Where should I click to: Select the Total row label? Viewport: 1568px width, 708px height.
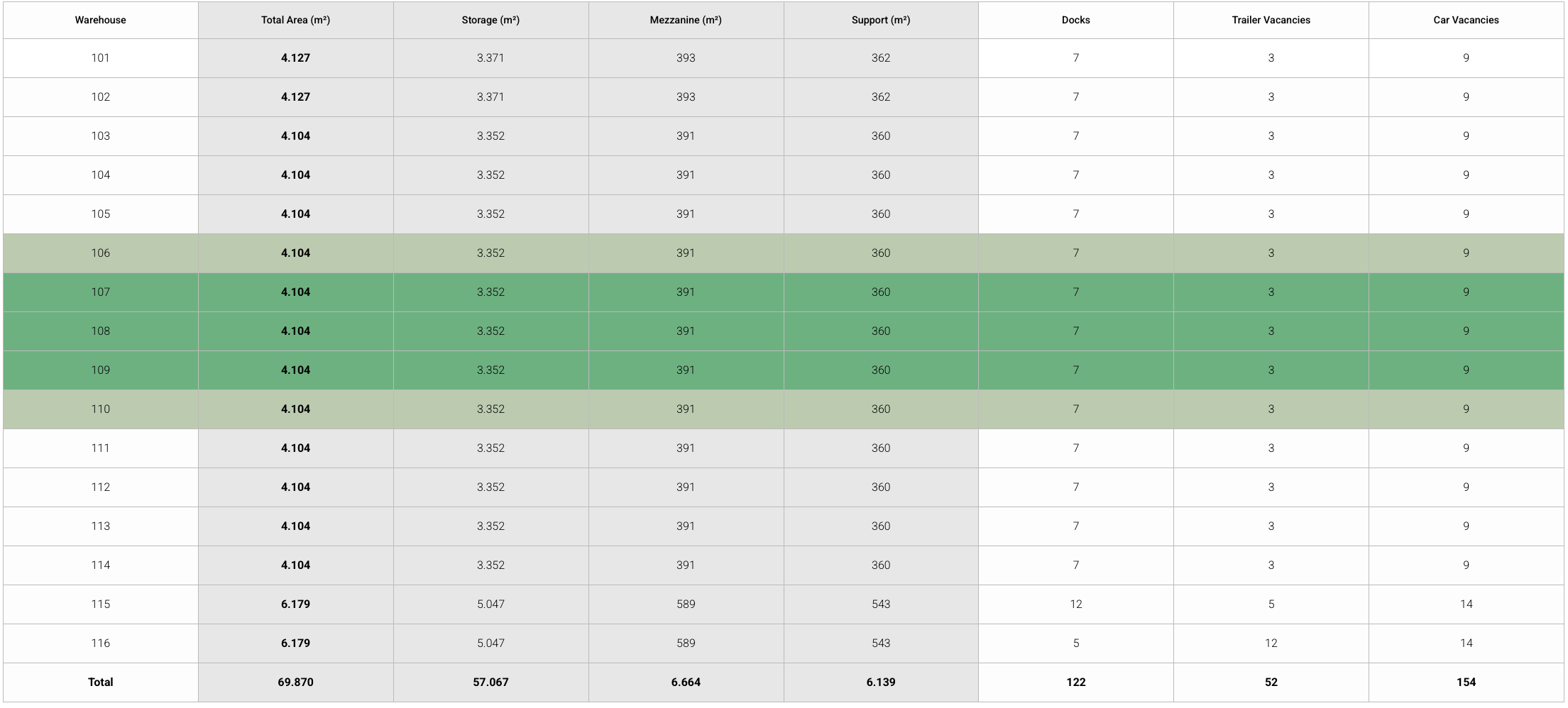tap(100, 682)
